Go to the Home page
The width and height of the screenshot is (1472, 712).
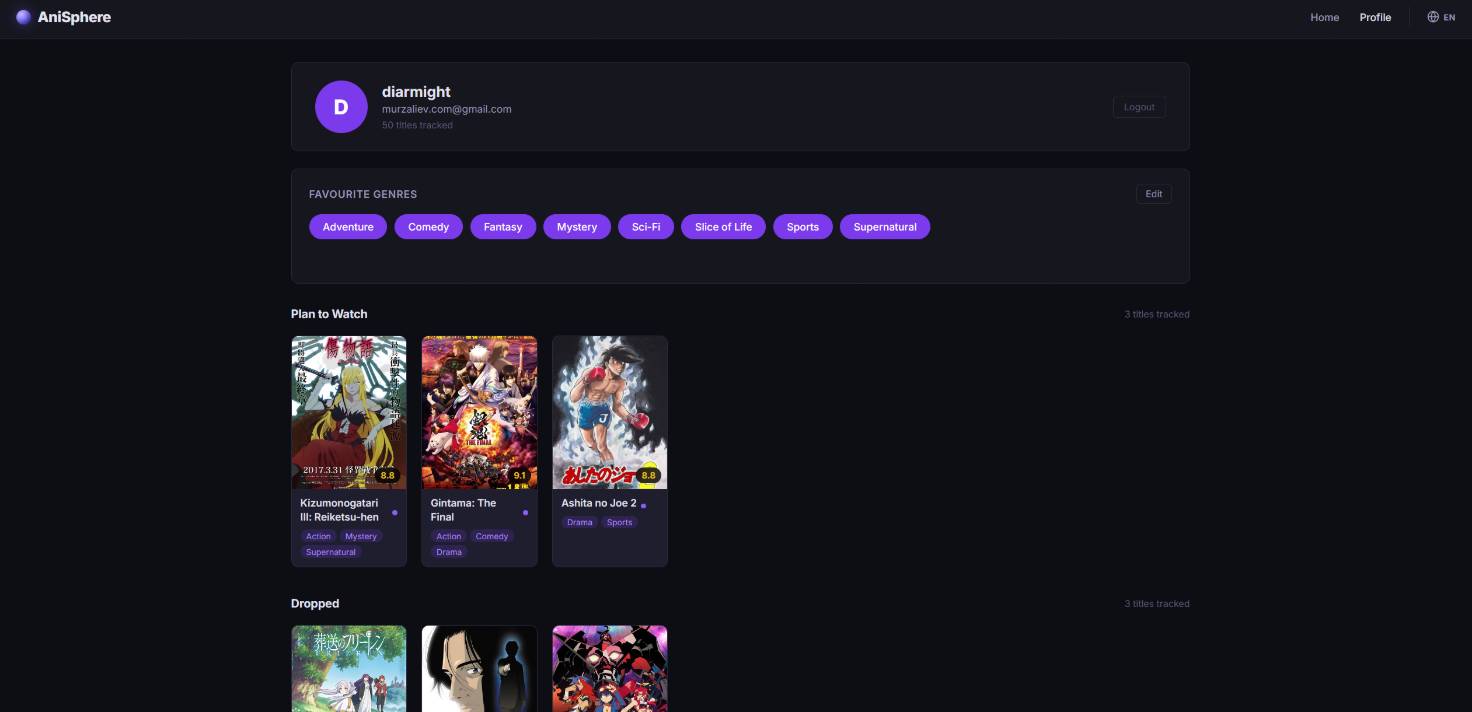click(1324, 17)
